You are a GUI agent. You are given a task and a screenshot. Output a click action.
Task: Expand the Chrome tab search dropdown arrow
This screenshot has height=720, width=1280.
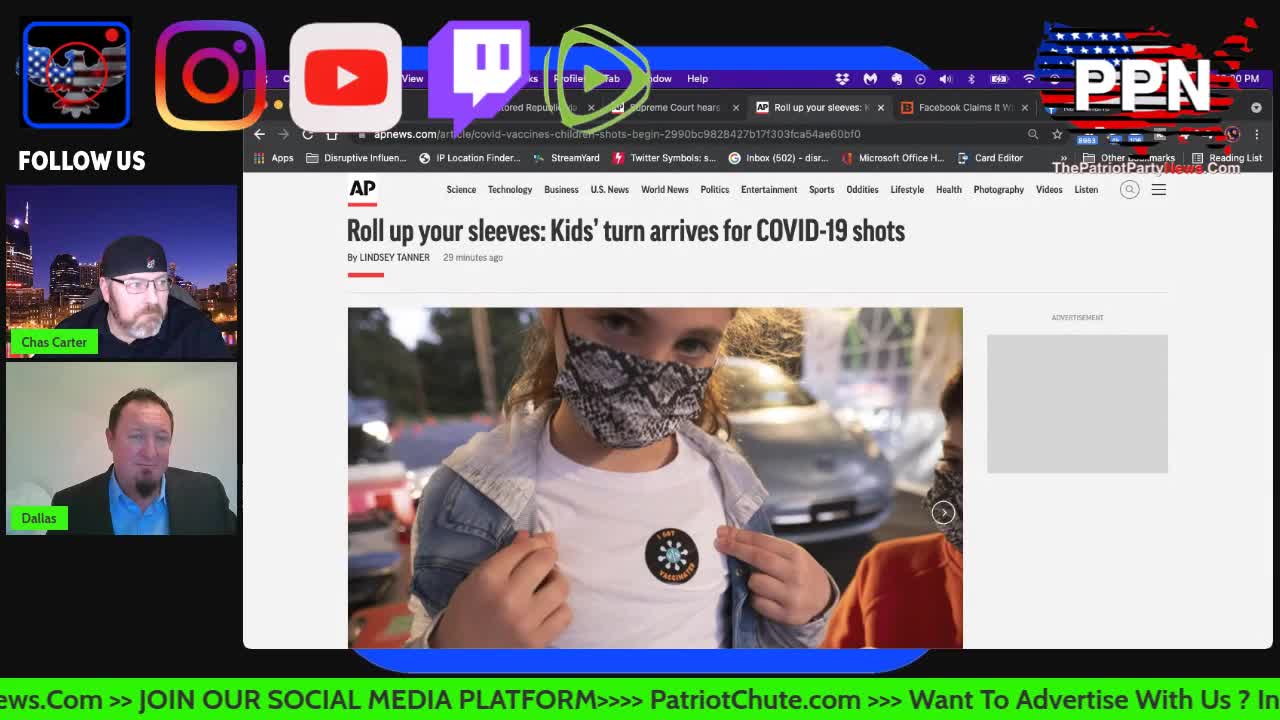(1256, 107)
